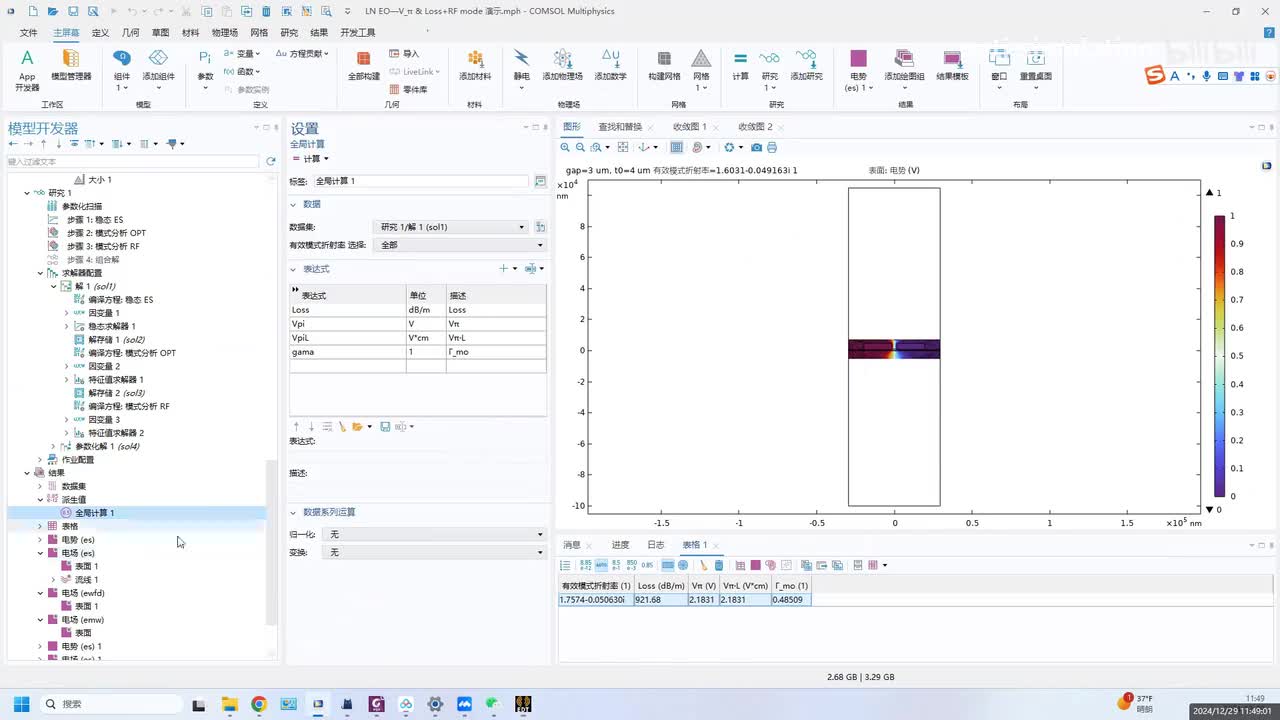This screenshot has height=720, width=1280.
Task: Switch to the 查找和替换 tab
Action: 620,127
